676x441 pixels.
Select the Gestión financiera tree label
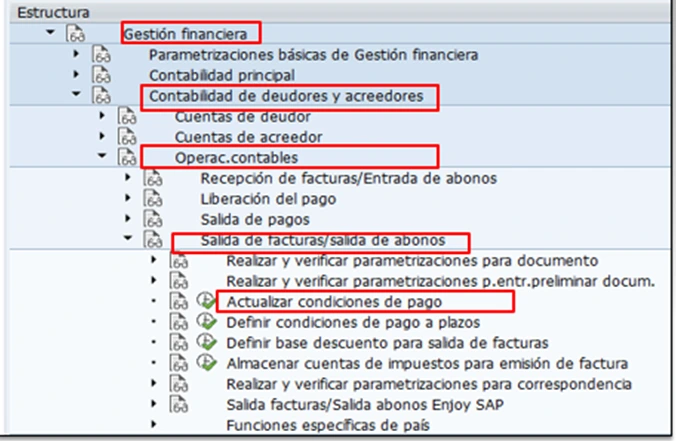(185, 34)
